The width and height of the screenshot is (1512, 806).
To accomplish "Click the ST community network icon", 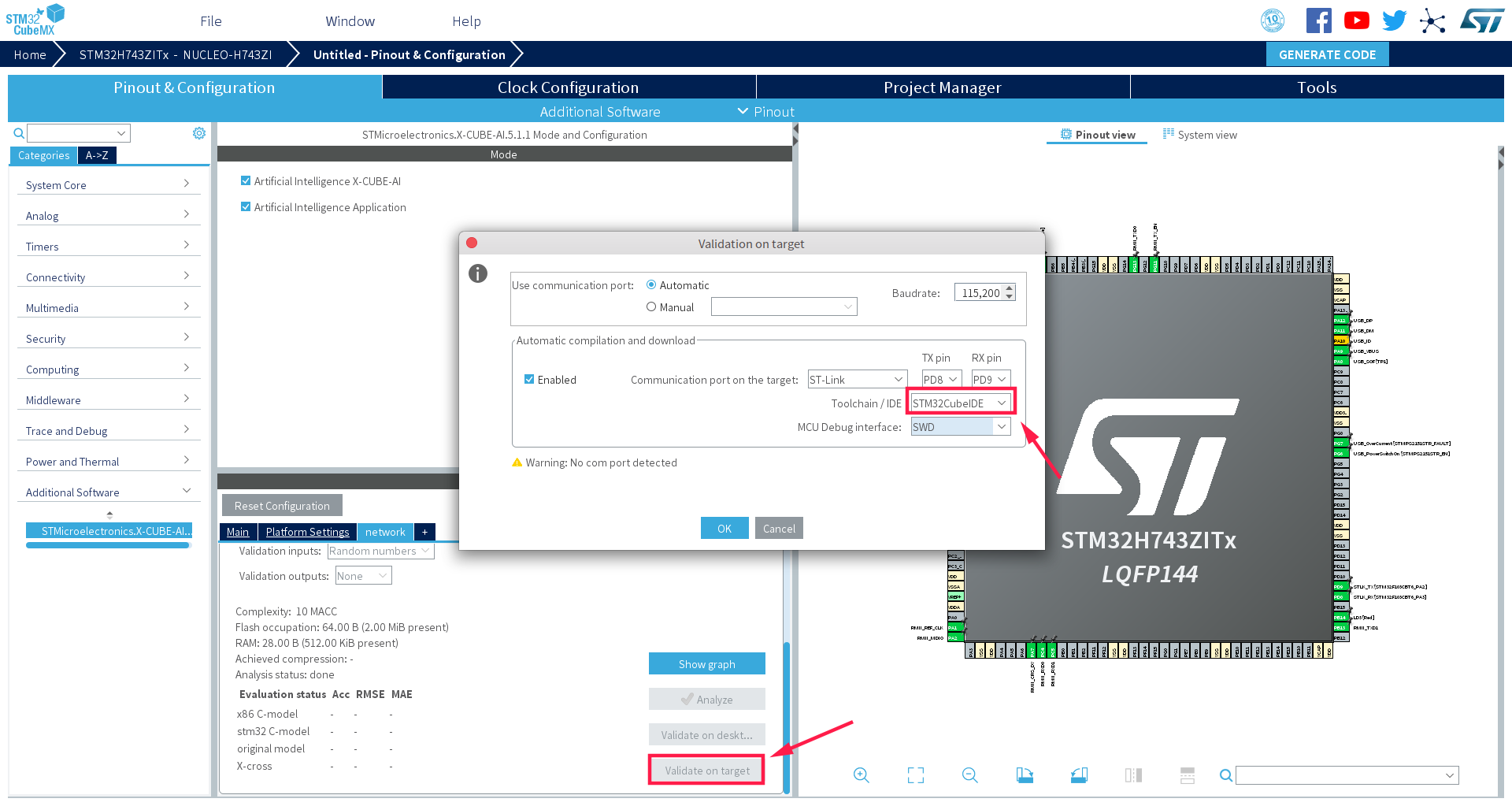I will pos(1432,21).
